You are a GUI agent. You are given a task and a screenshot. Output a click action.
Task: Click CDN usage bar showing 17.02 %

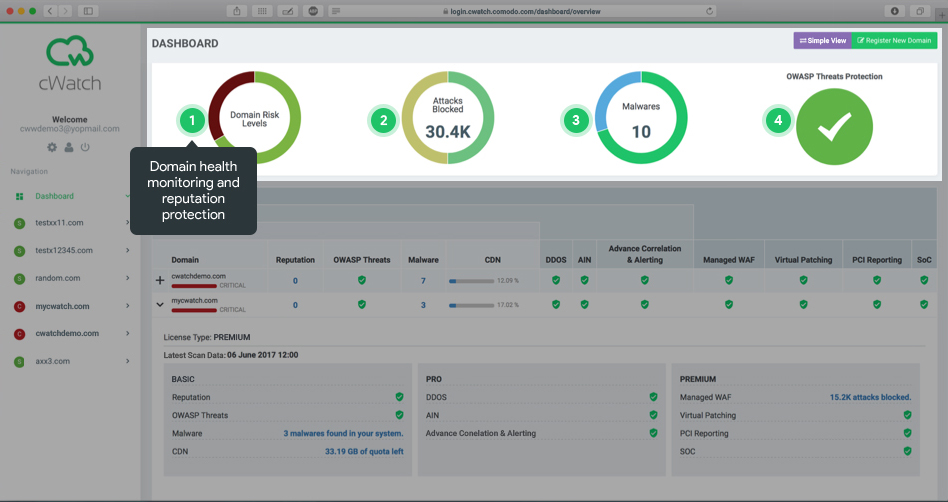472,305
